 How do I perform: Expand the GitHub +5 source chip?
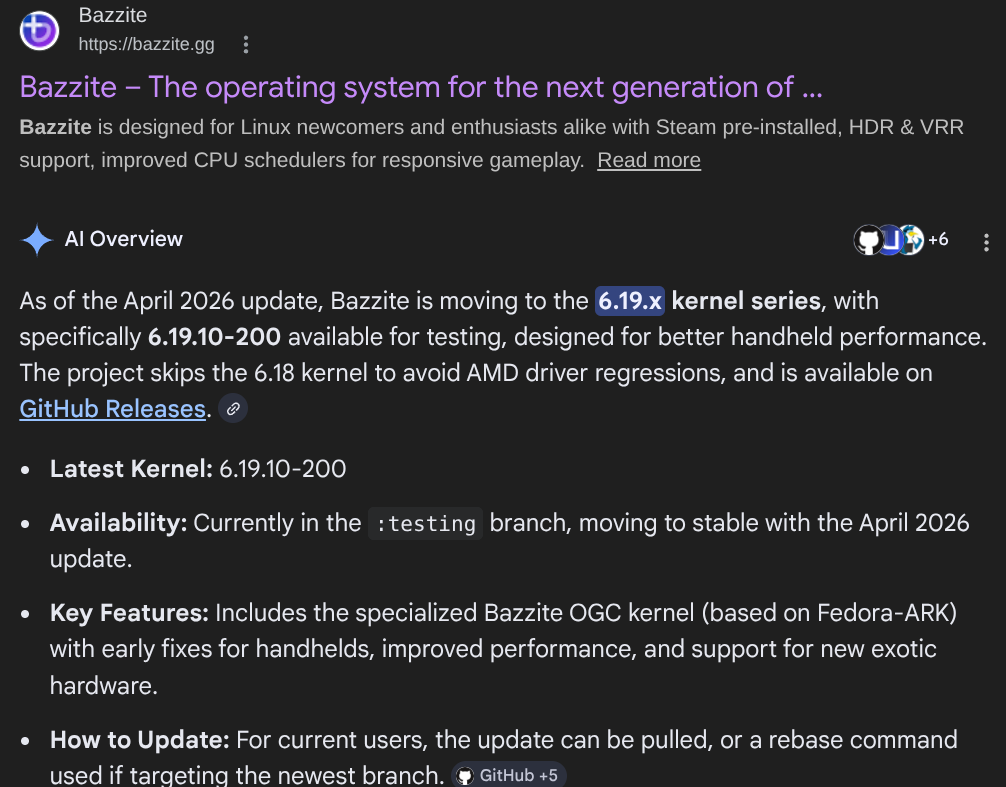508,775
